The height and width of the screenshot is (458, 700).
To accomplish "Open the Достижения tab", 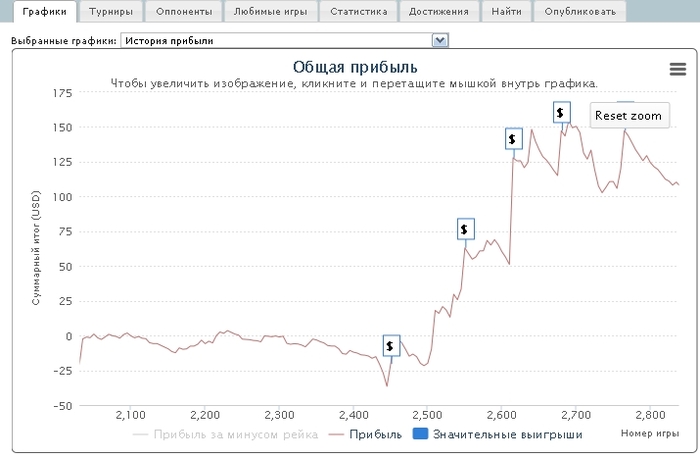I will tap(439, 12).
